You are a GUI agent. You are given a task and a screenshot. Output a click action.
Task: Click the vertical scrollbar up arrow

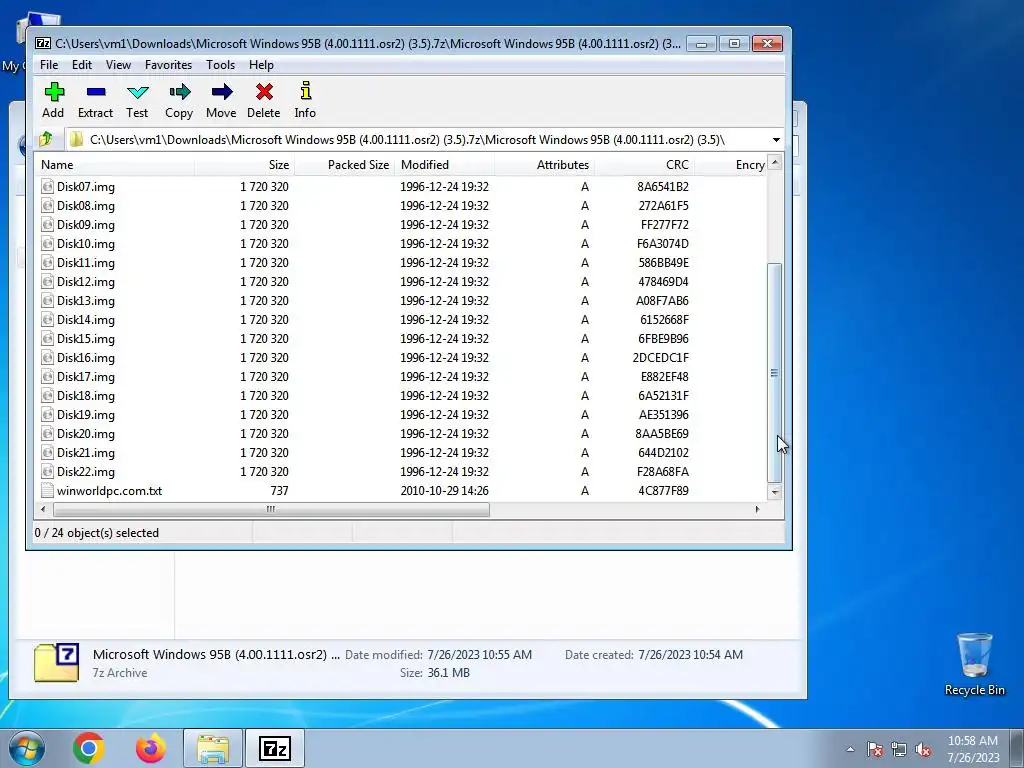(775, 161)
